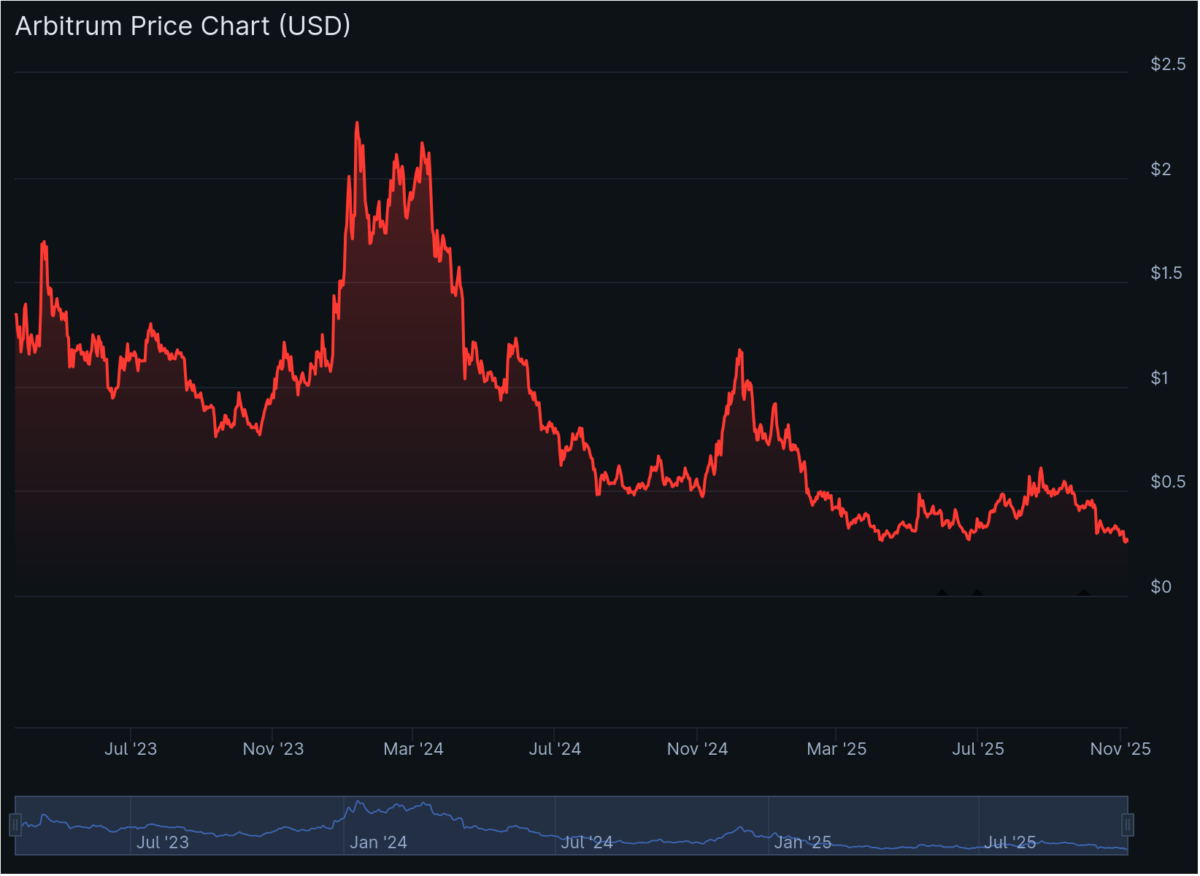The width and height of the screenshot is (1200, 876).
Task: Click the end of the red price line
Action: tap(1127, 541)
